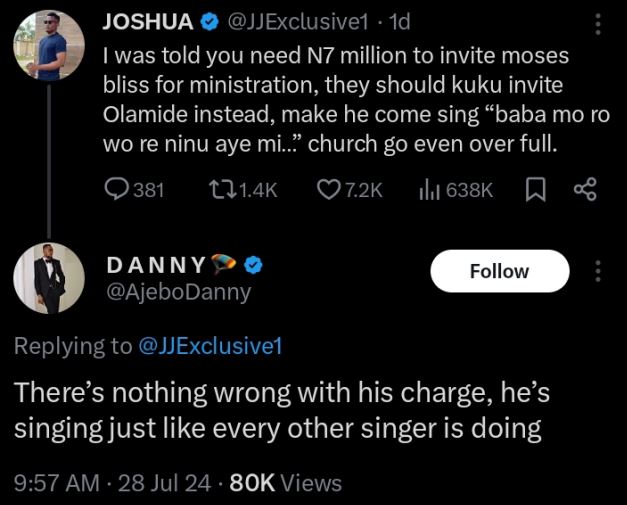The height and width of the screenshot is (505, 627).
Task: Click the 9:57 AM 28 Jul 24 timestamp
Action: pos(113,483)
